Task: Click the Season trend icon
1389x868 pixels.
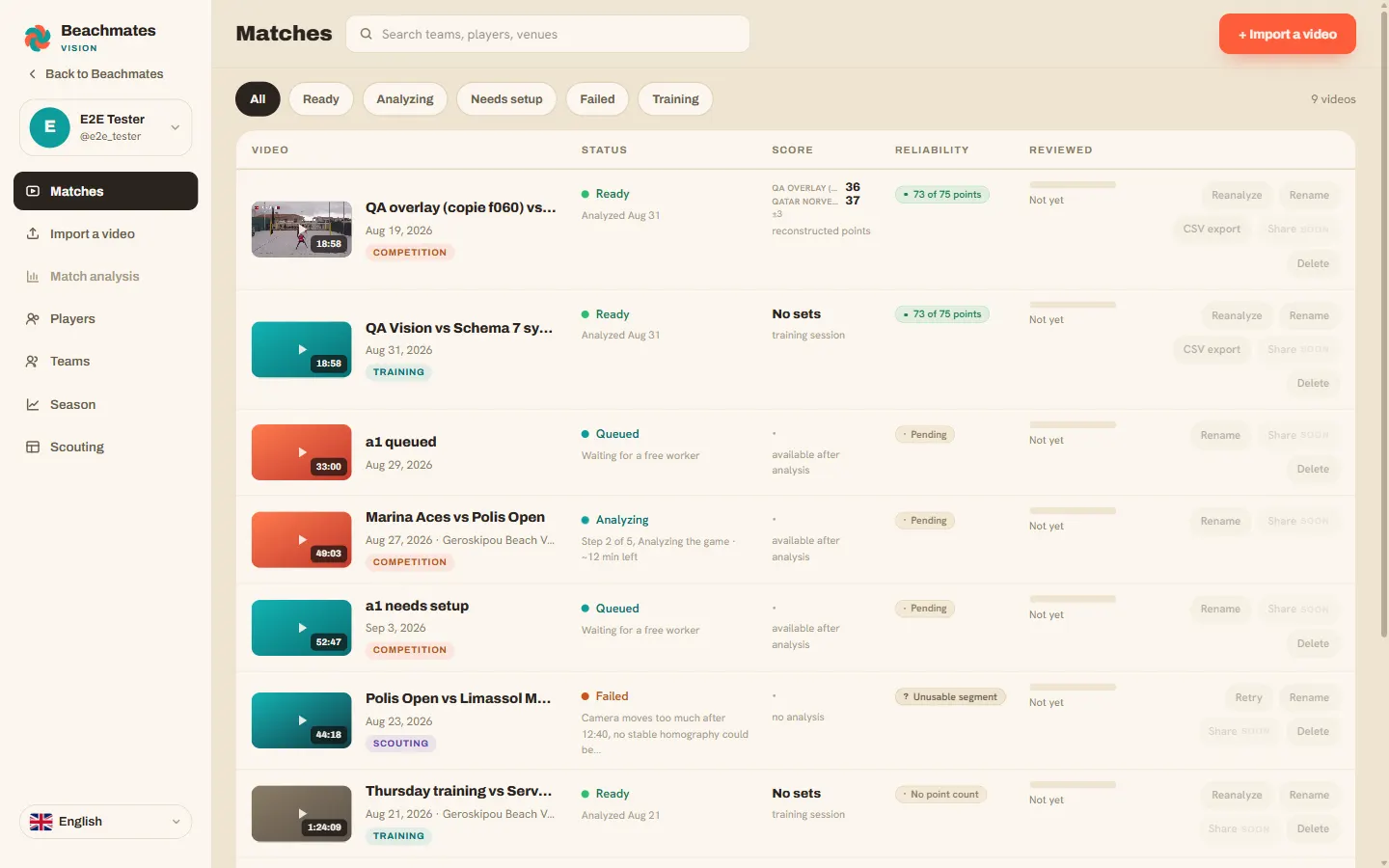Action: tap(33, 404)
